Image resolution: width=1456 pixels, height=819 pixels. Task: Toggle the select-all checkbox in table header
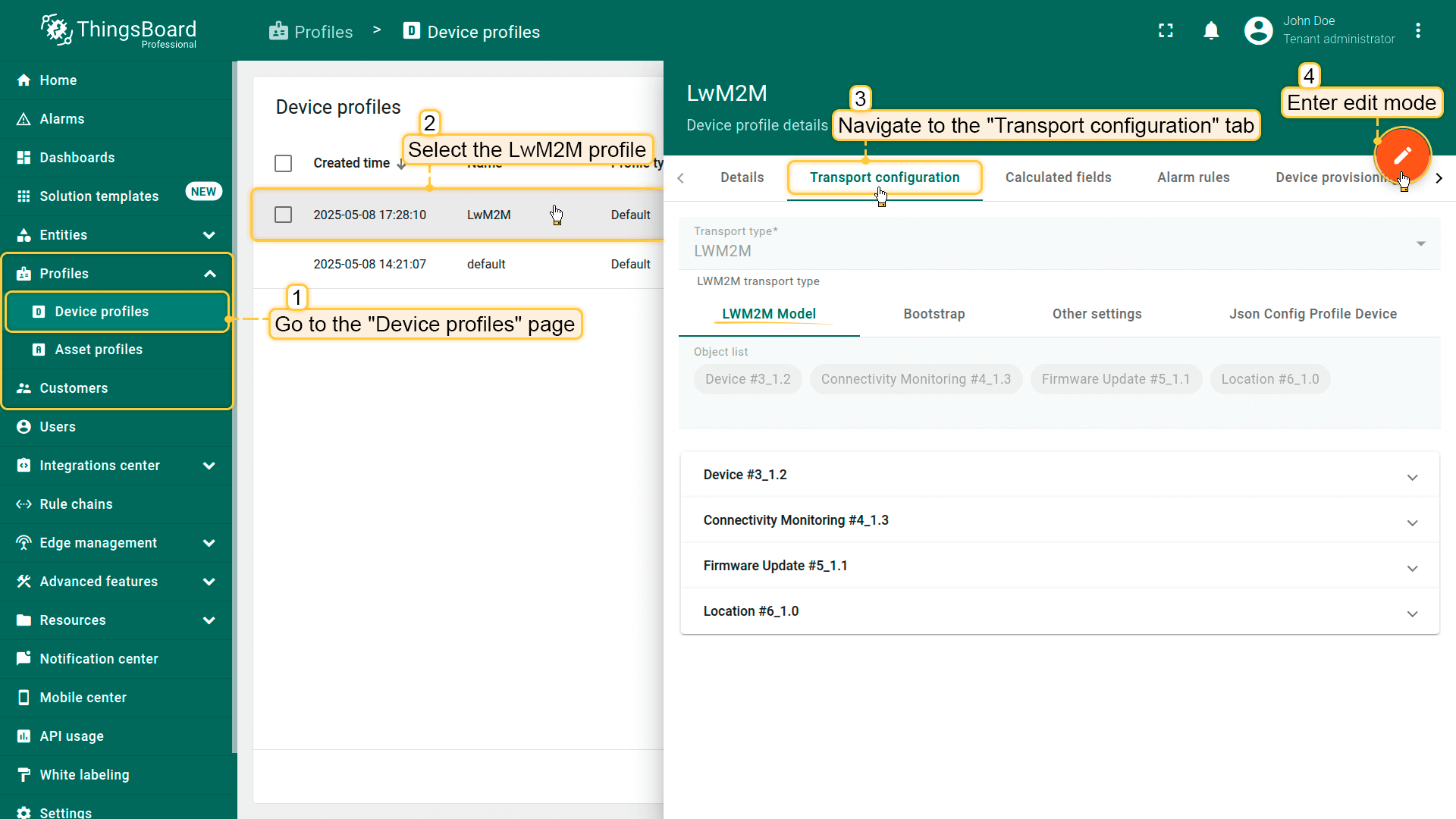(283, 163)
